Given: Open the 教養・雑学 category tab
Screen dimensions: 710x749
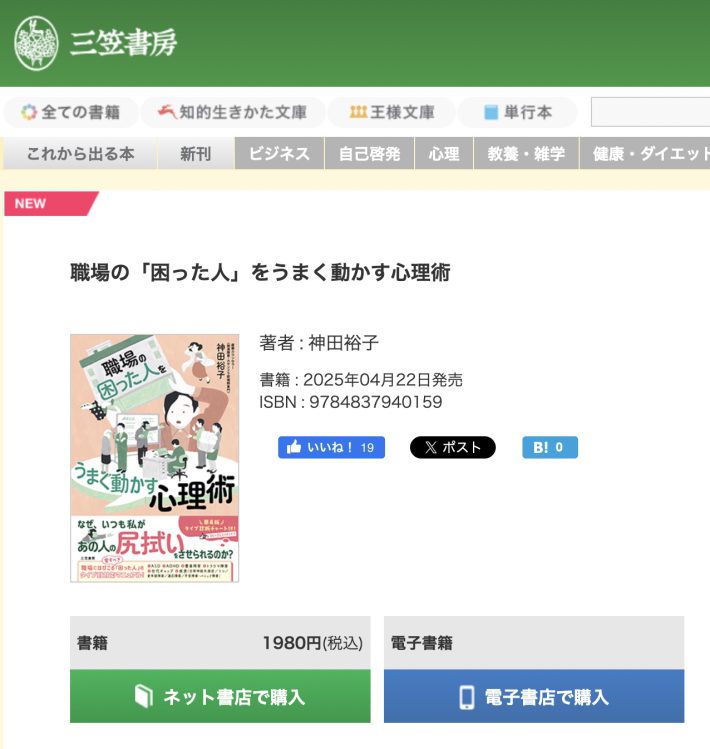Looking at the screenshot, I should pos(526,153).
